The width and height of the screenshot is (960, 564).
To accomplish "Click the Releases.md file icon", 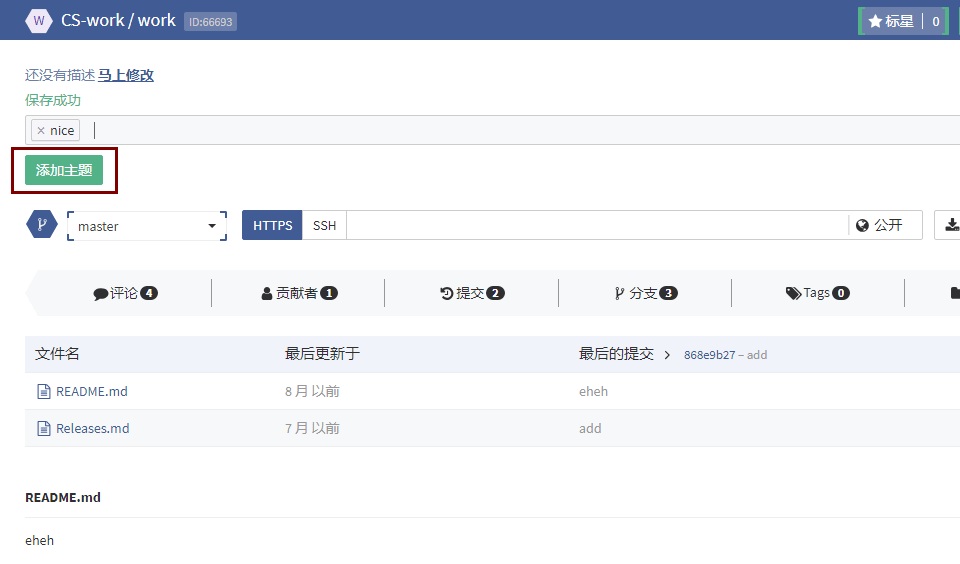I will pos(43,429).
